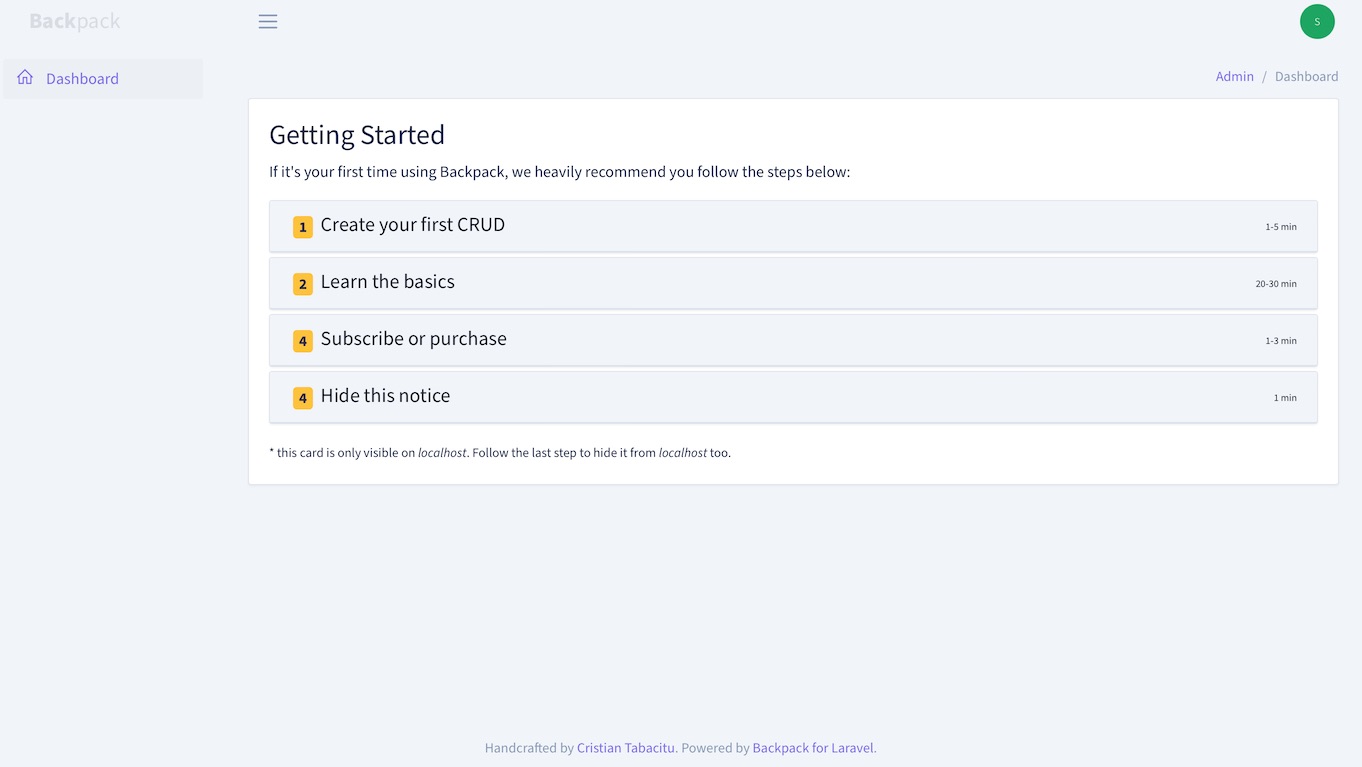The height and width of the screenshot is (767, 1362).
Task: Expand Create your first CRUD step
Action: (793, 226)
